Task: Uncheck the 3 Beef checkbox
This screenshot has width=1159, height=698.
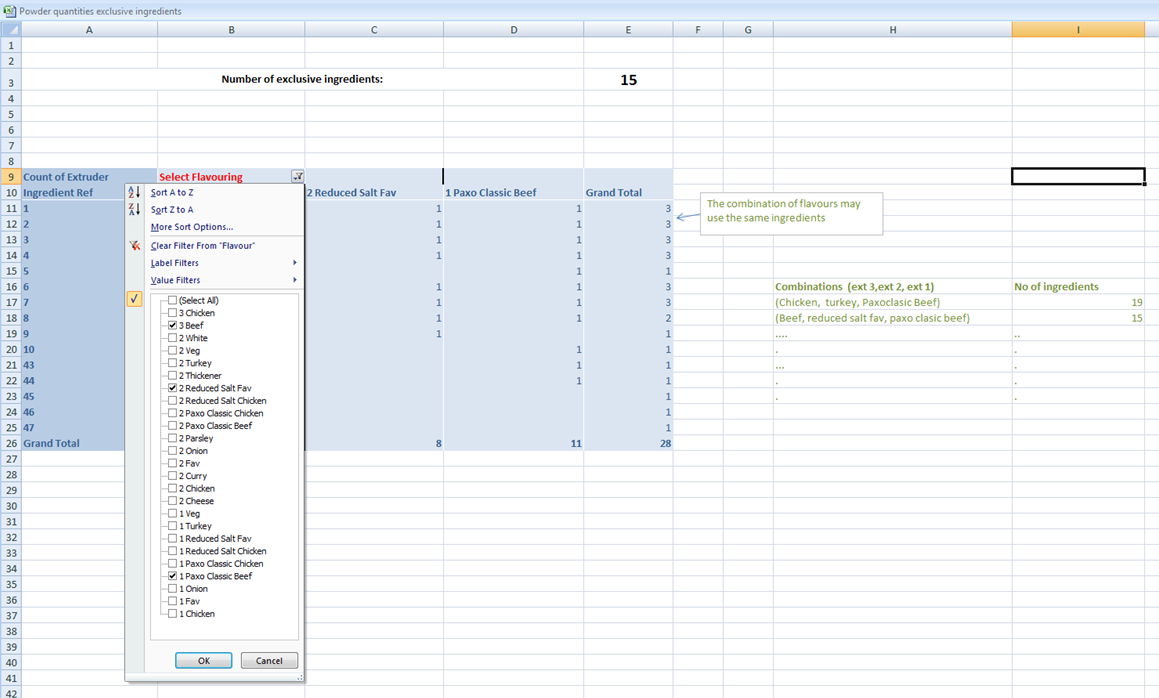Action: [172, 325]
